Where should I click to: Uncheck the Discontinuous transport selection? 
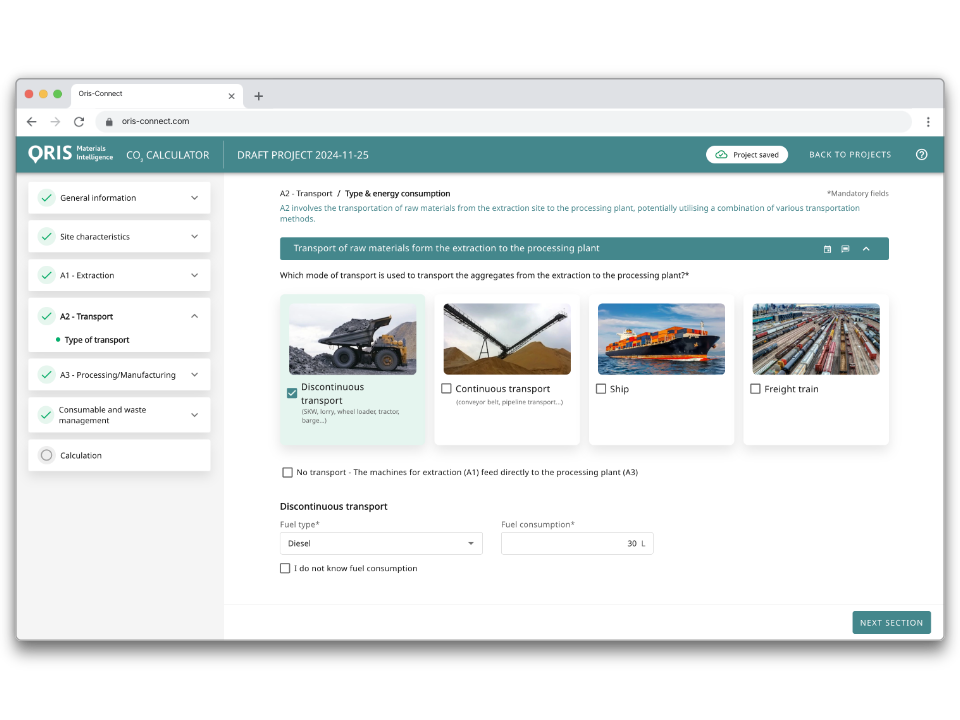pyautogui.click(x=291, y=393)
